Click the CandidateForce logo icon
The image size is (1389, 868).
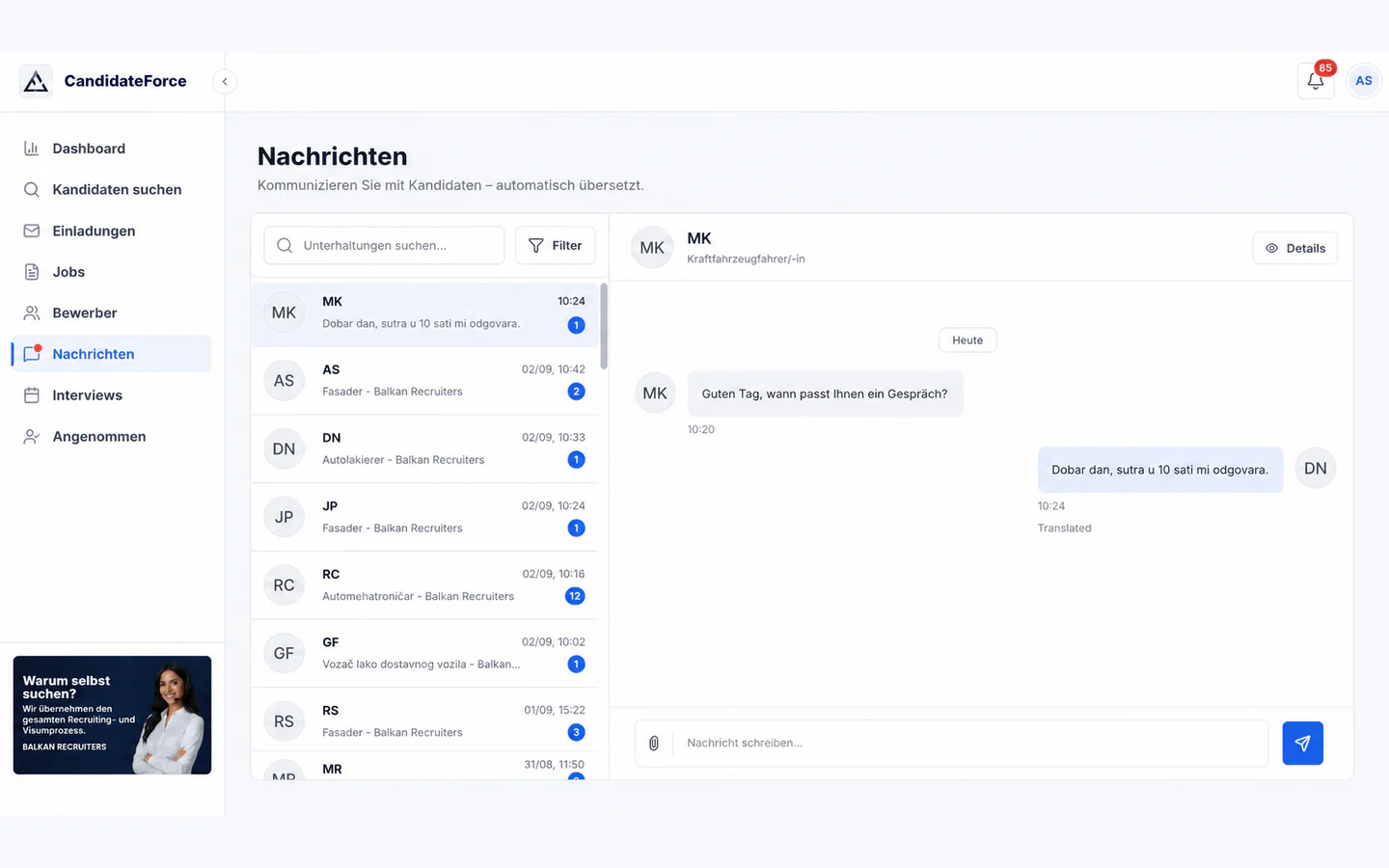(36, 81)
